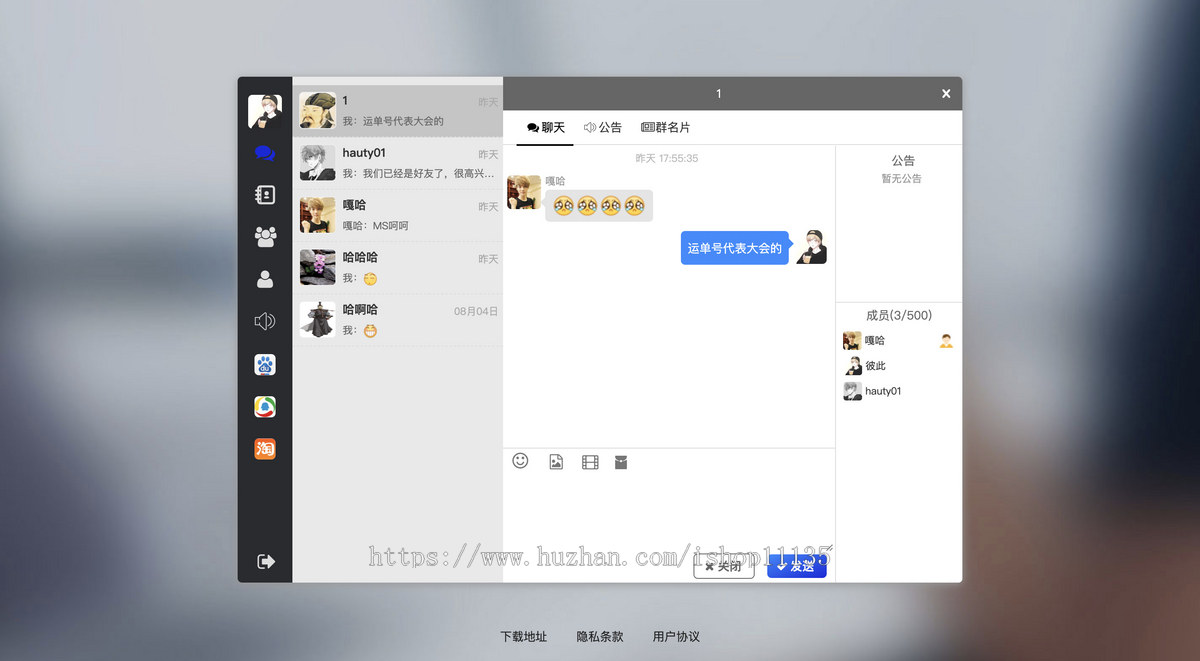Switch to the 聊天 tab
This screenshot has height=661, width=1200.
click(546, 128)
